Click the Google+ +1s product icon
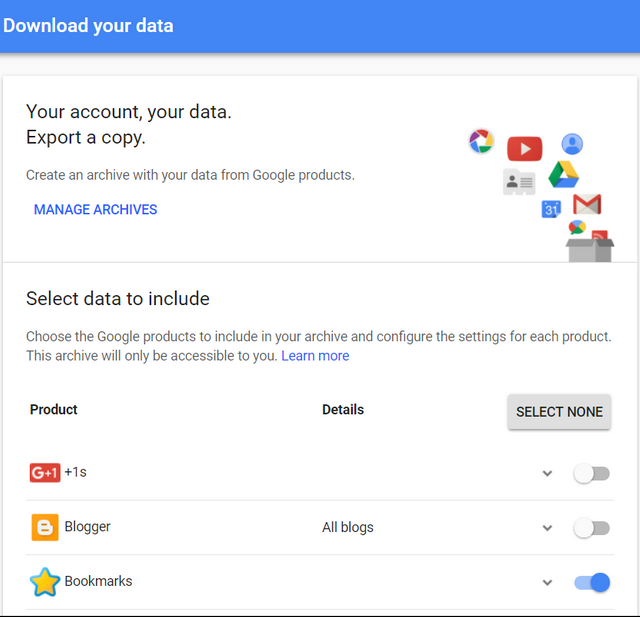The image size is (640, 617). click(45, 472)
